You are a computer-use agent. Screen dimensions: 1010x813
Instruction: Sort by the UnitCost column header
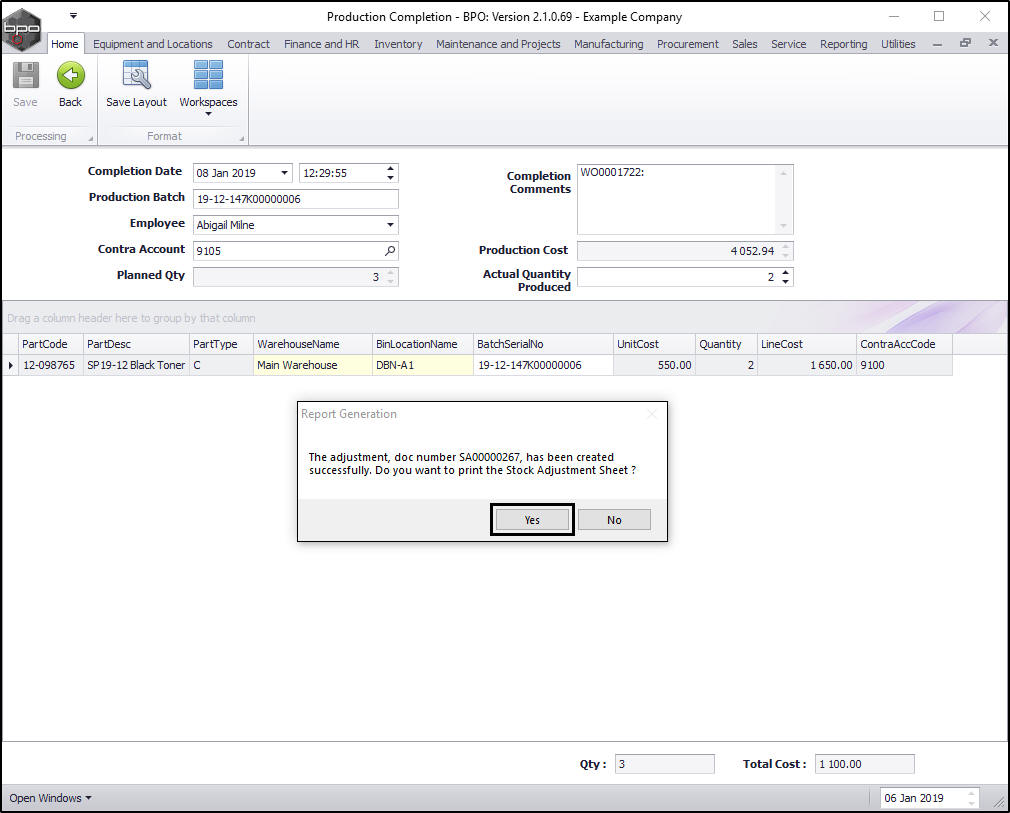[x=654, y=344]
